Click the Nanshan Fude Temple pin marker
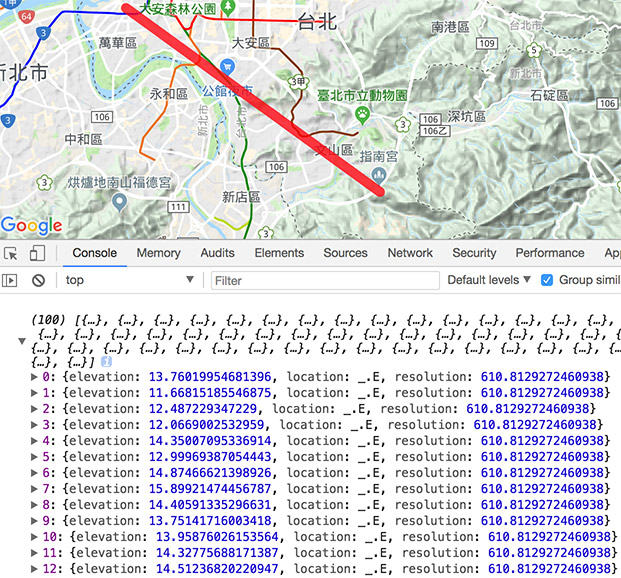621x578 pixels. click(x=119, y=202)
